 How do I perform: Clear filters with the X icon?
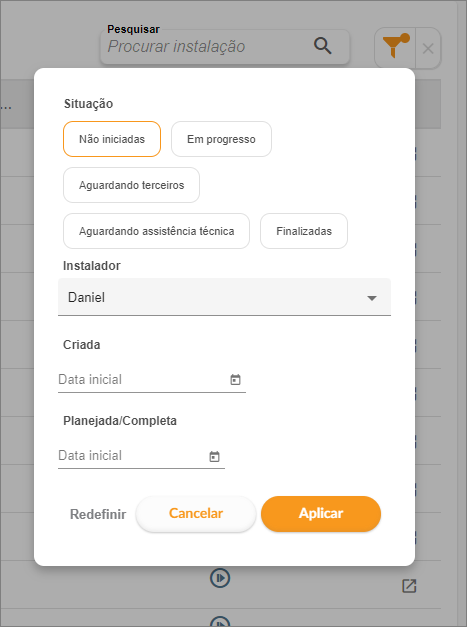click(x=428, y=49)
